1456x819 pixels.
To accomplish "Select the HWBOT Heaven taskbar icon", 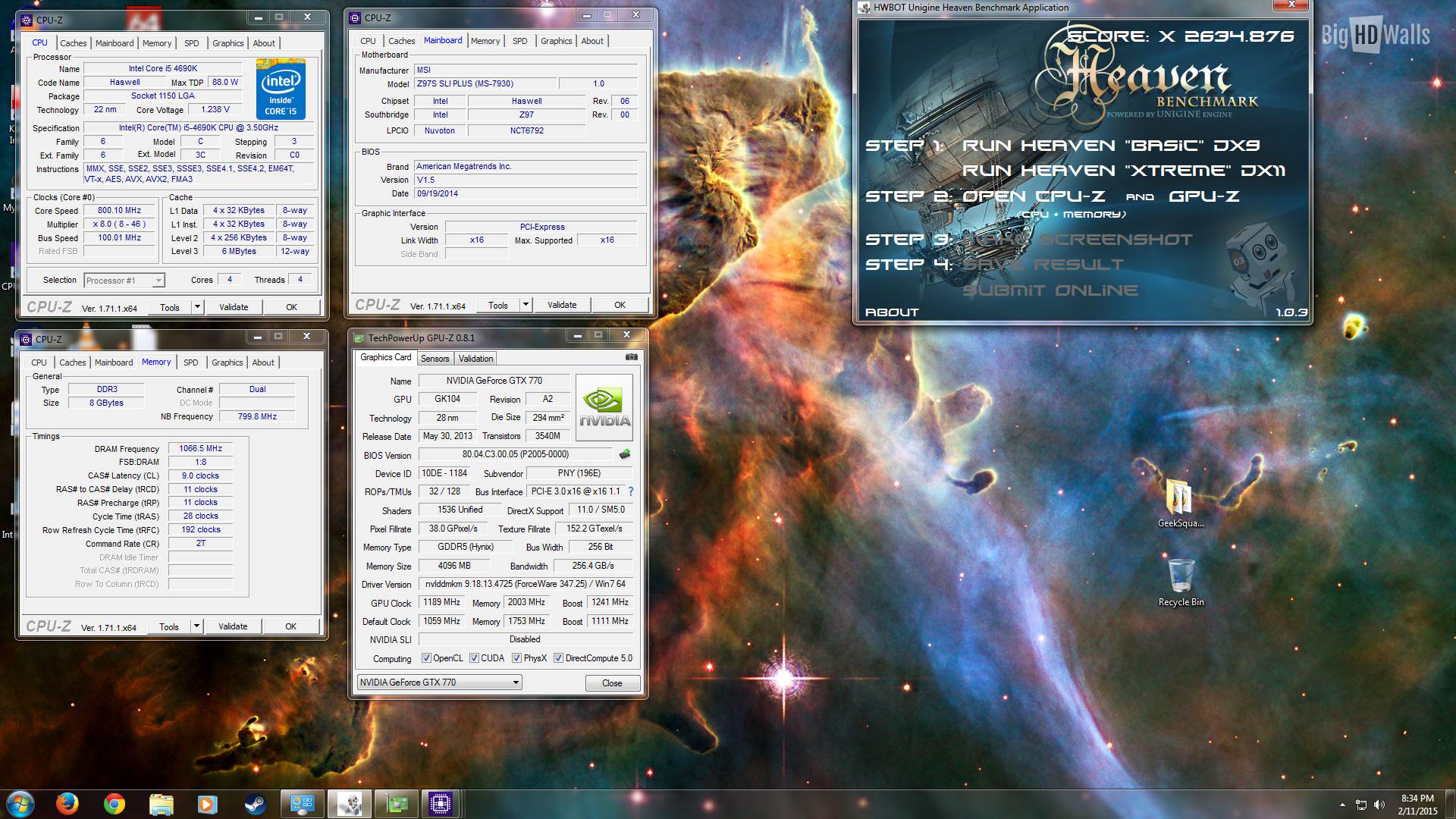I will pos(350,803).
